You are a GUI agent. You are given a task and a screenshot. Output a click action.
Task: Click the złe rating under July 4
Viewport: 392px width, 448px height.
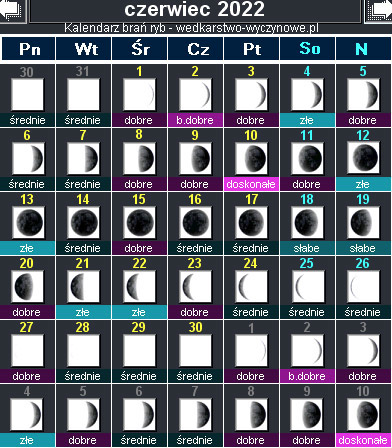click(27, 440)
